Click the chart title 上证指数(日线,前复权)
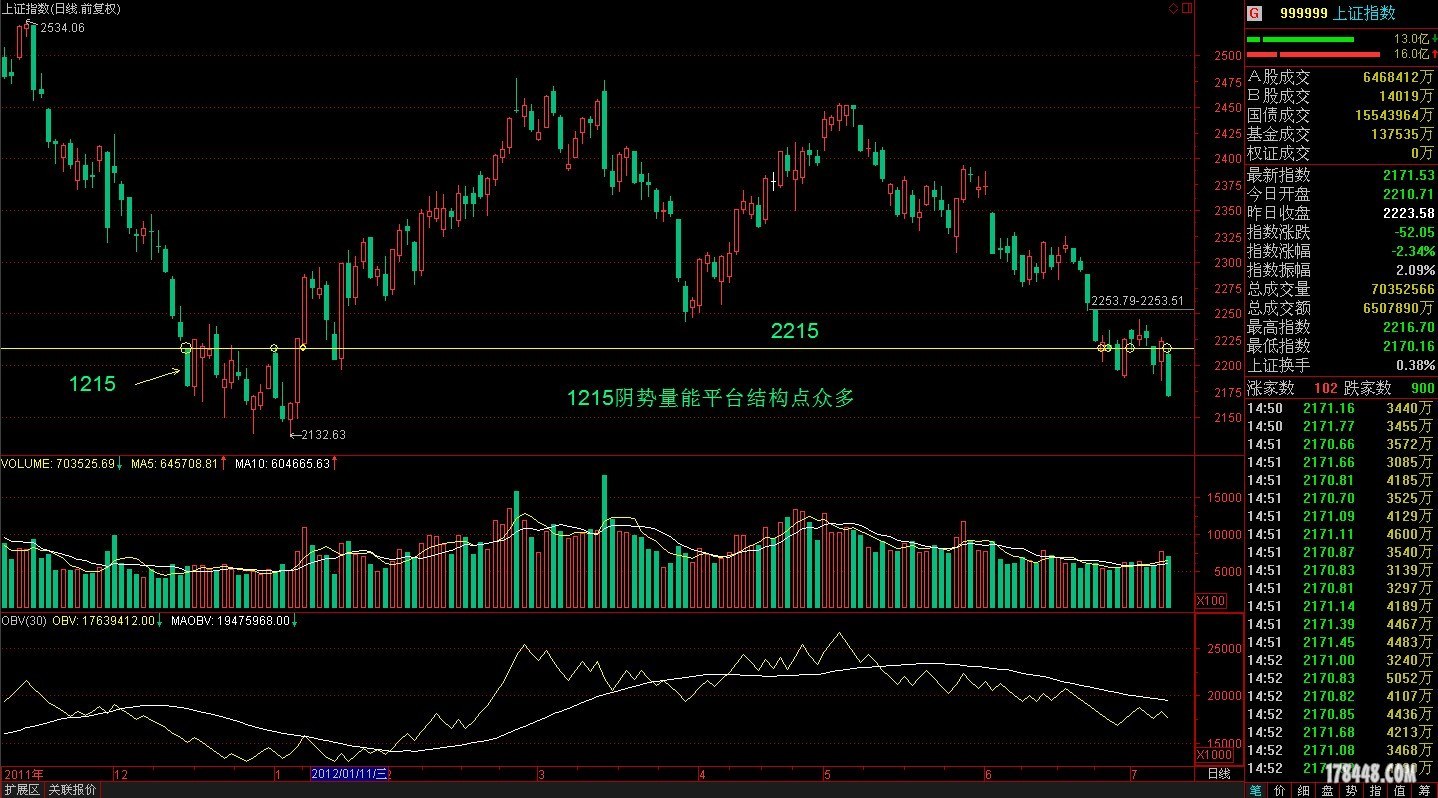This screenshot has height=798, width=1438. pos(61,8)
